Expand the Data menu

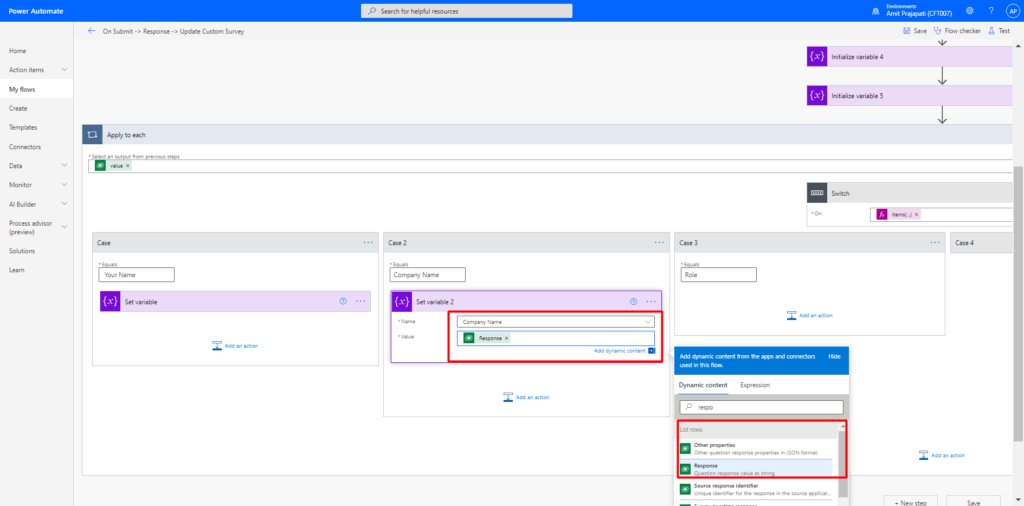pos(64,166)
